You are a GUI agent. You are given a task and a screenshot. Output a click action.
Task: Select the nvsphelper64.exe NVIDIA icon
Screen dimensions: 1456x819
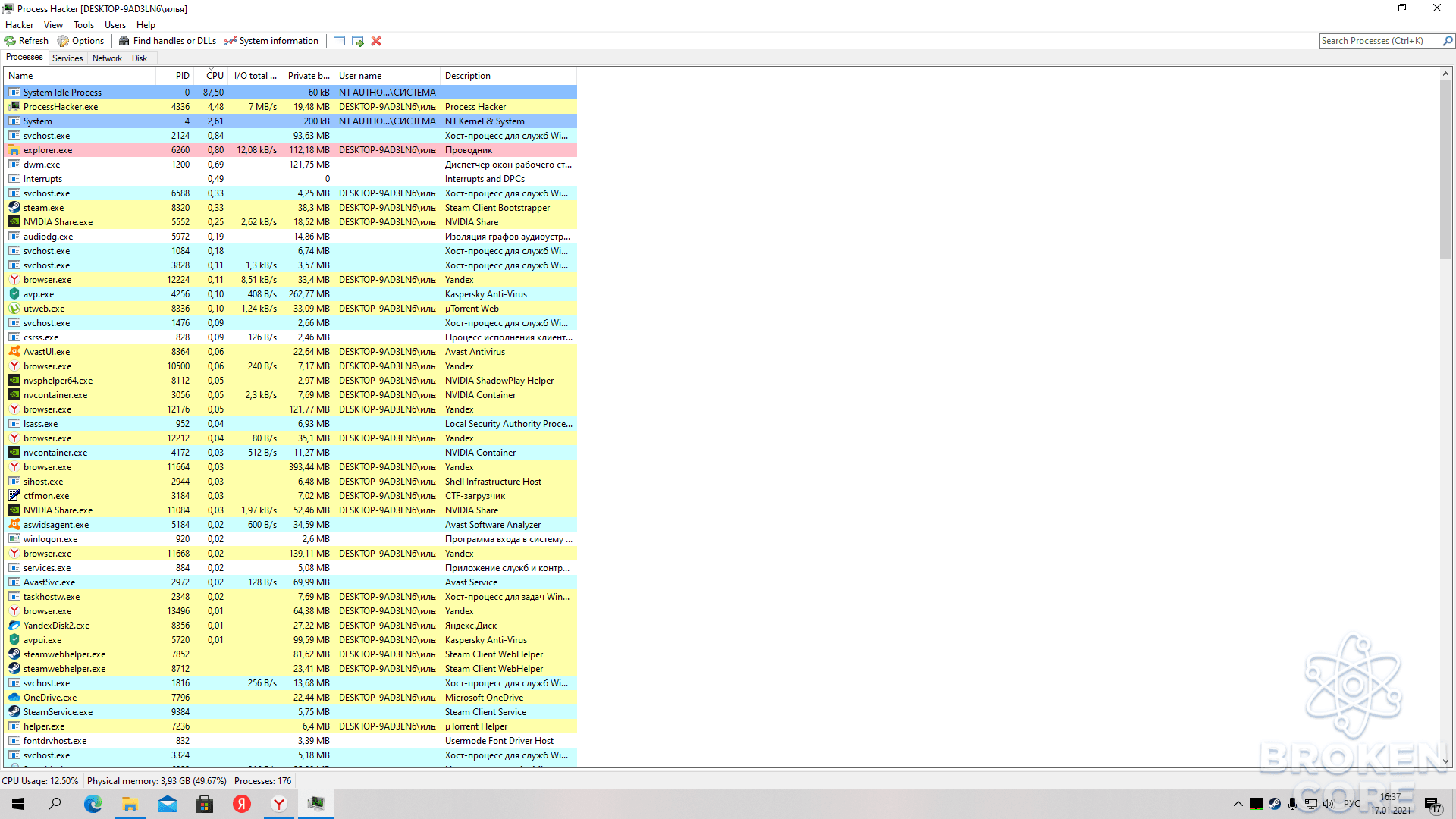click(14, 380)
